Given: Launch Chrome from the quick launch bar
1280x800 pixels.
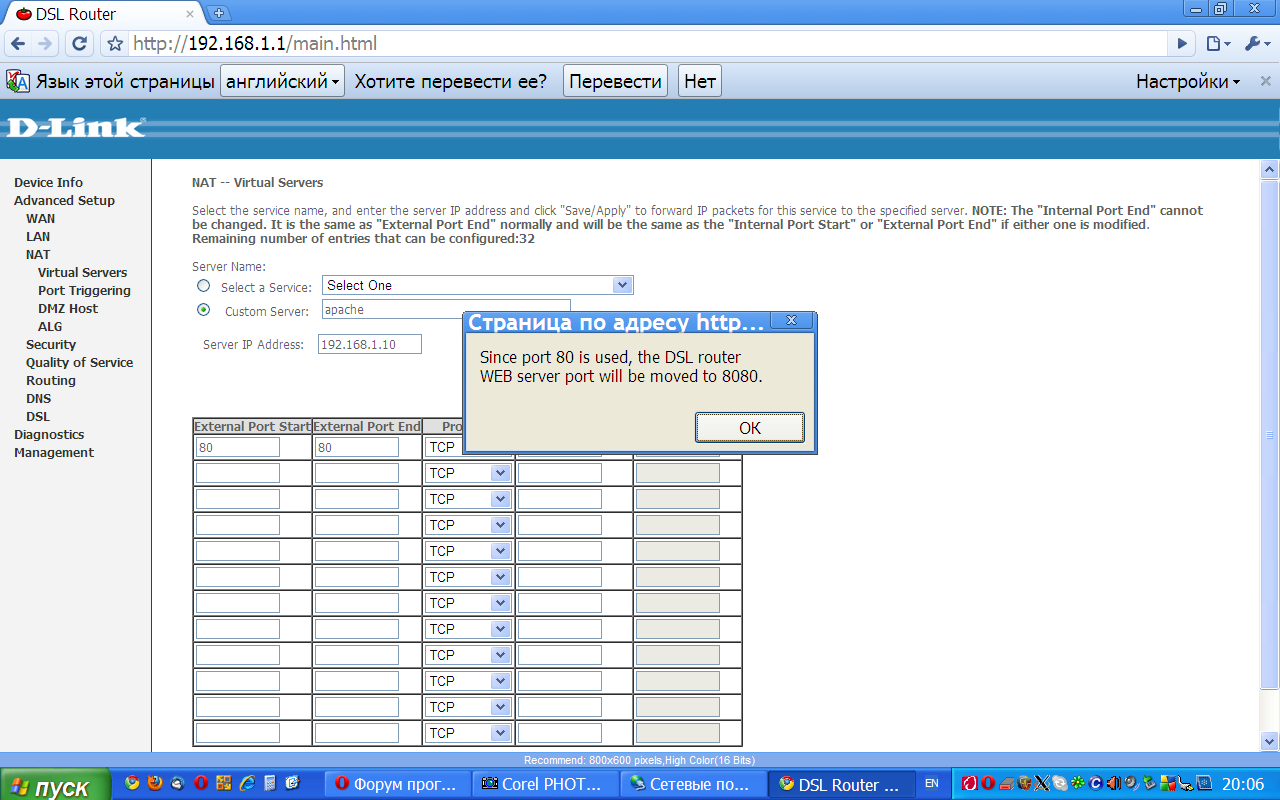Looking at the screenshot, I should click(133, 784).
